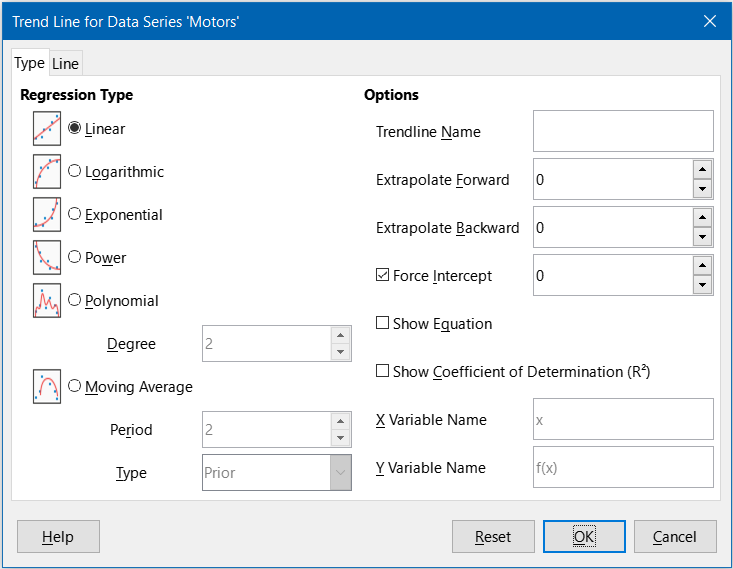Click the Logarithmic regression curve icon
Screen dimensions: 733x569
pyautogui.click(x=47, y=172)
